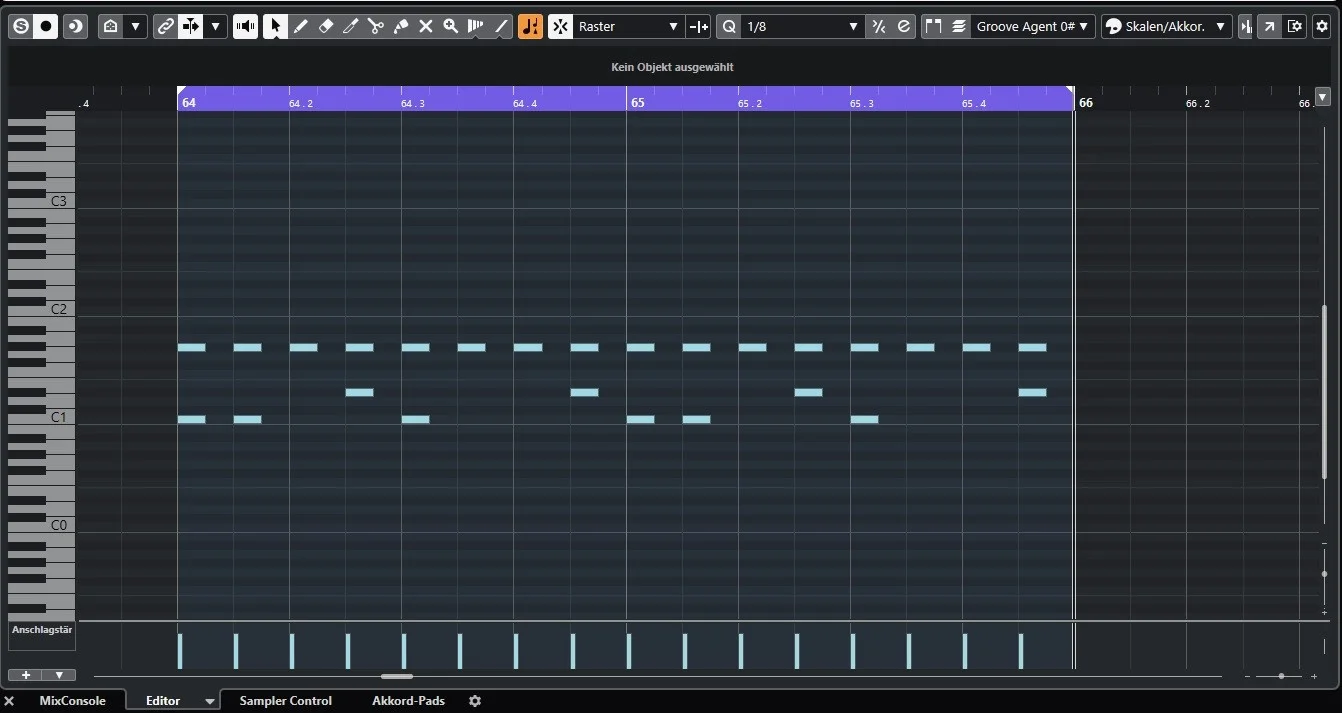The image size is (1342, 713).
Task: Toggle Solo Editor button
Action: click(x=19, y=26)
